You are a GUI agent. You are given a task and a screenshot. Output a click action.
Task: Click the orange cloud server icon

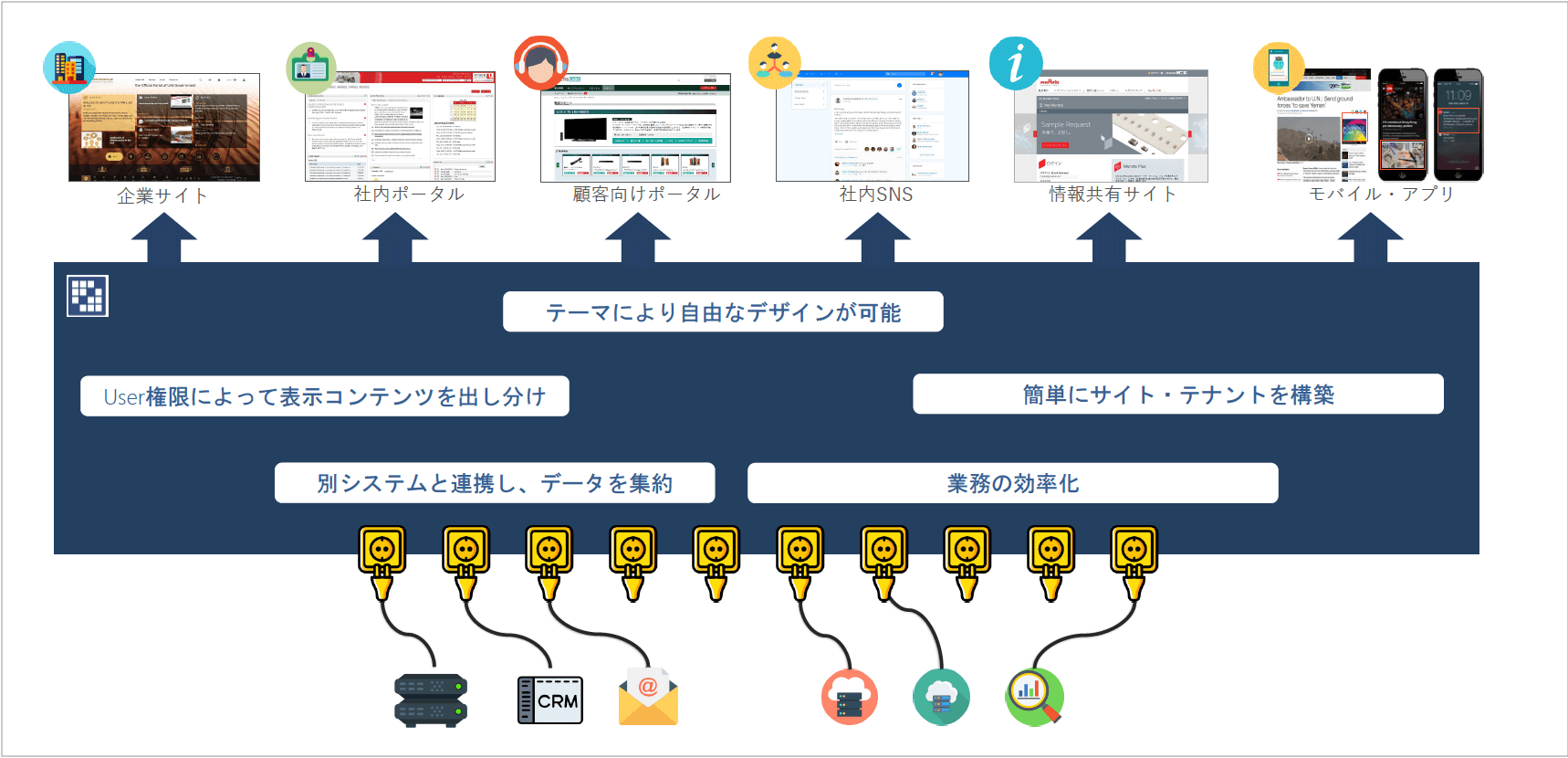[x=850, y=697]
